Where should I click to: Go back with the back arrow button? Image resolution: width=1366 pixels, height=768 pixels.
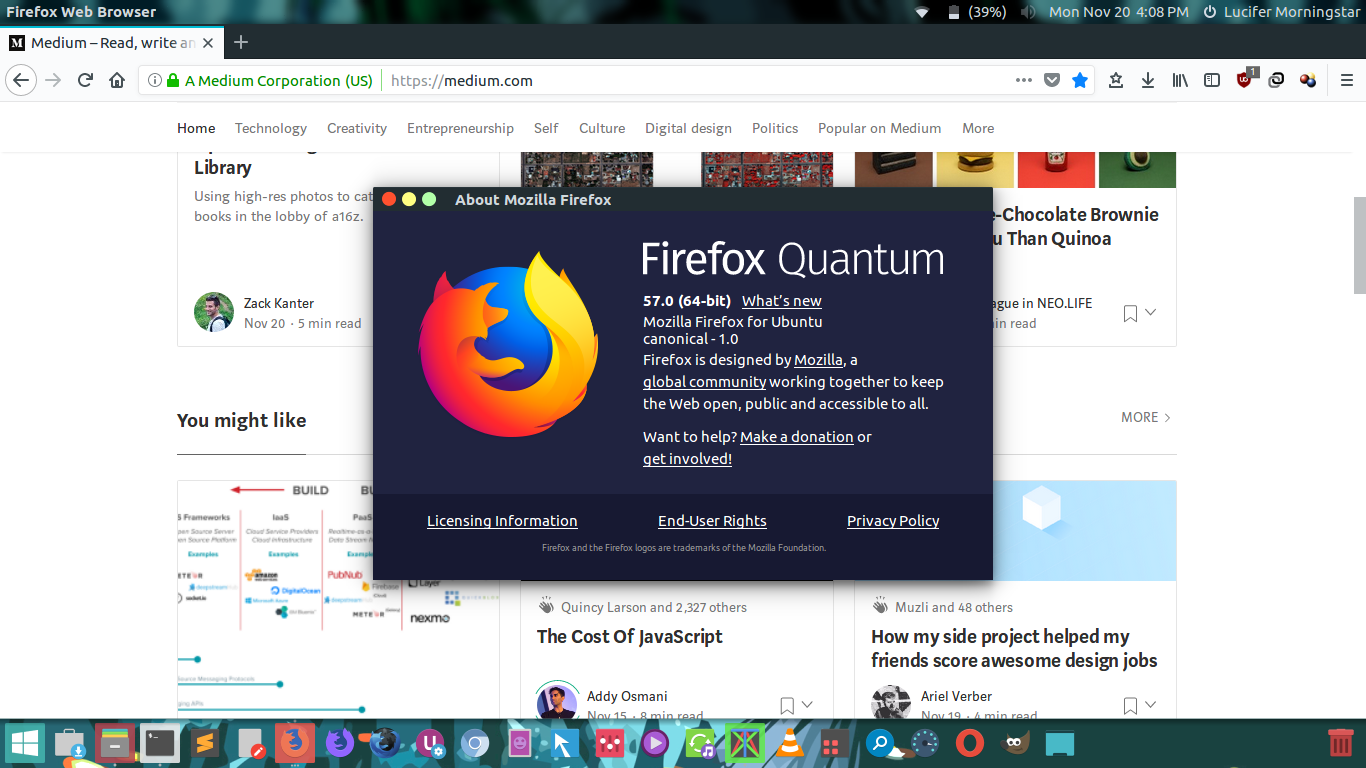(21, 80)
